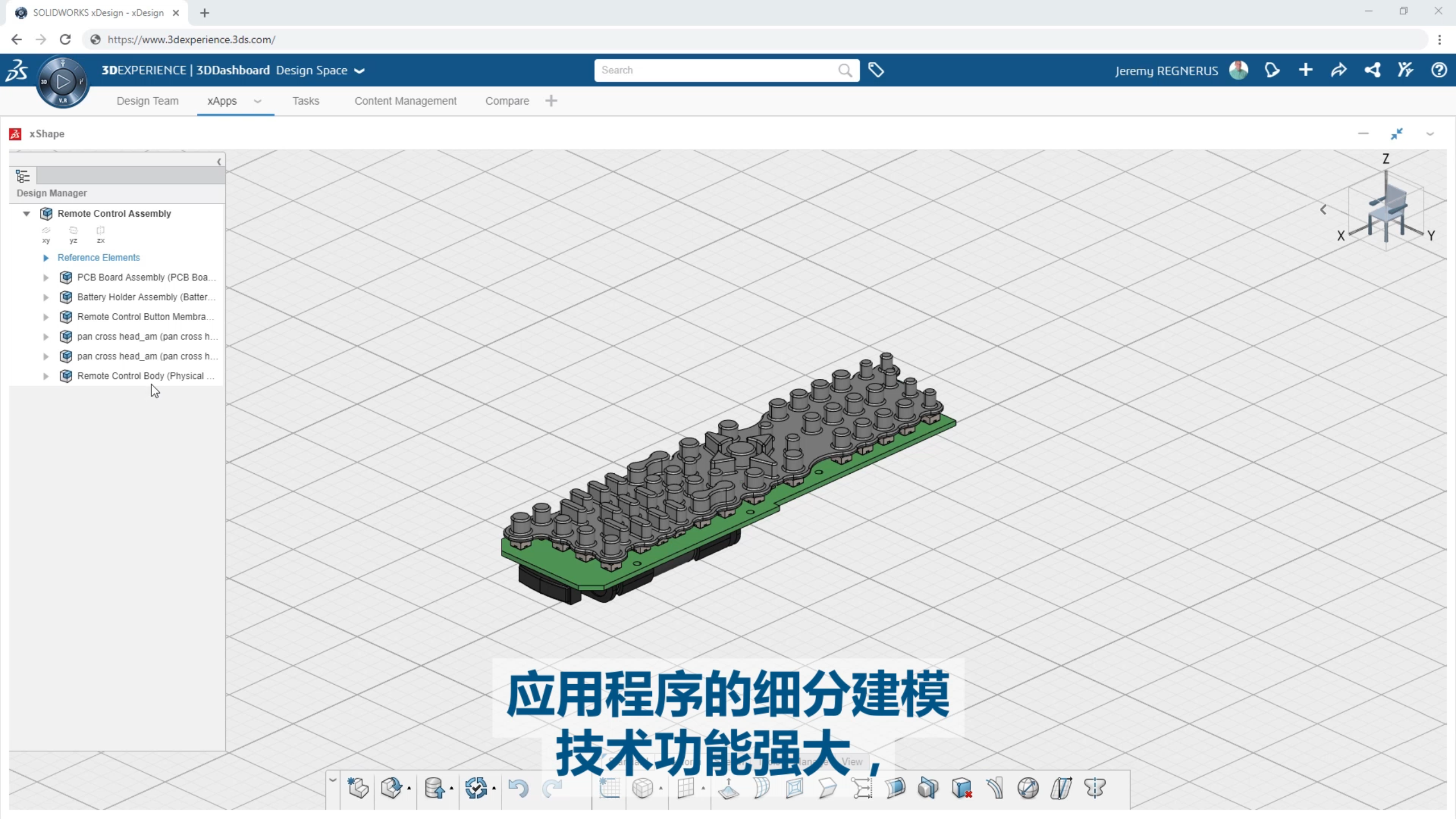Select the Redo icon in the bottom toolbar
1456x819 pixels.
coord(551,788)
